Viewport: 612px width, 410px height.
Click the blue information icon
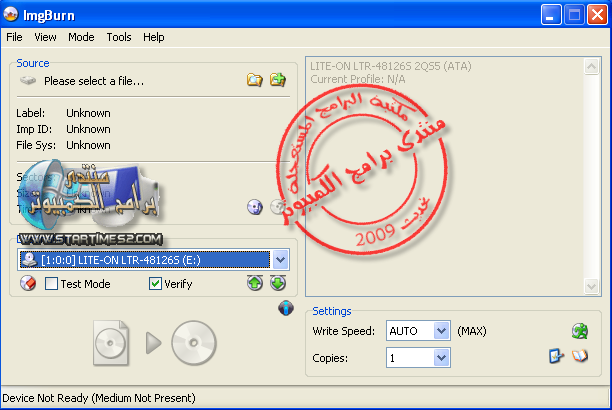click(286, 308)
